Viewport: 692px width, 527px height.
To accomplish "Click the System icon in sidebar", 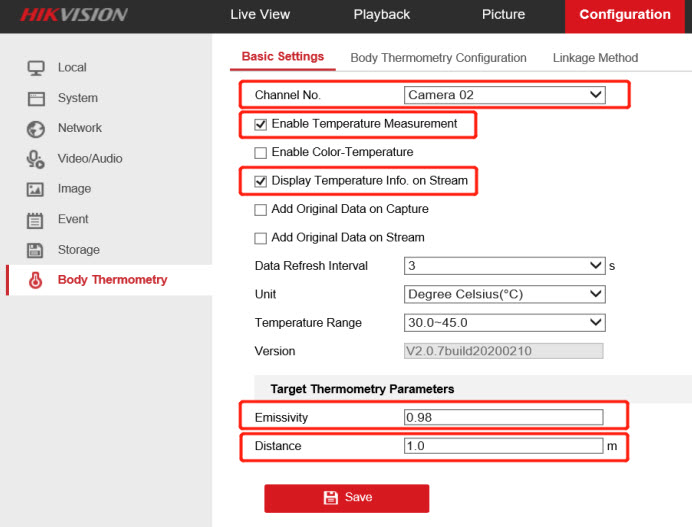I will click(x=36, y=98).
